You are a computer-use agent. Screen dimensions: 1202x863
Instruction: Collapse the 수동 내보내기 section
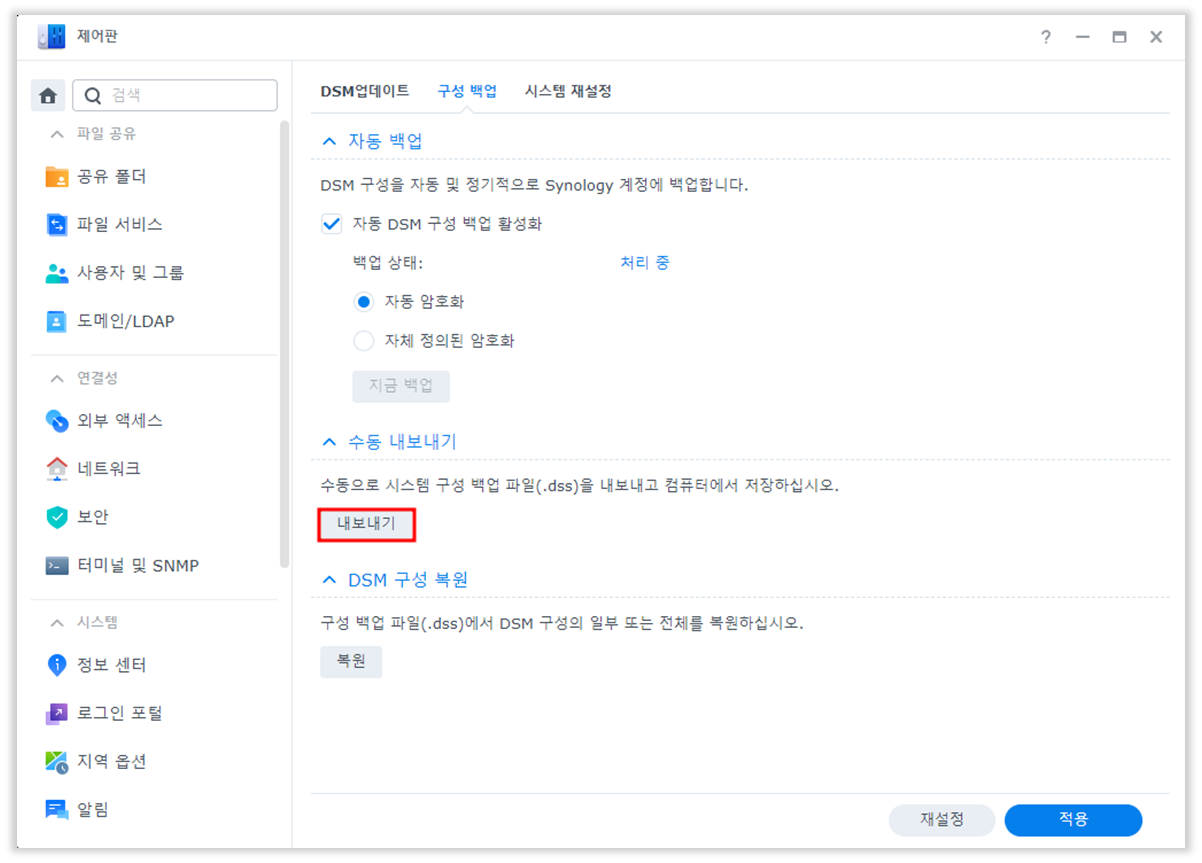[329, 441]
